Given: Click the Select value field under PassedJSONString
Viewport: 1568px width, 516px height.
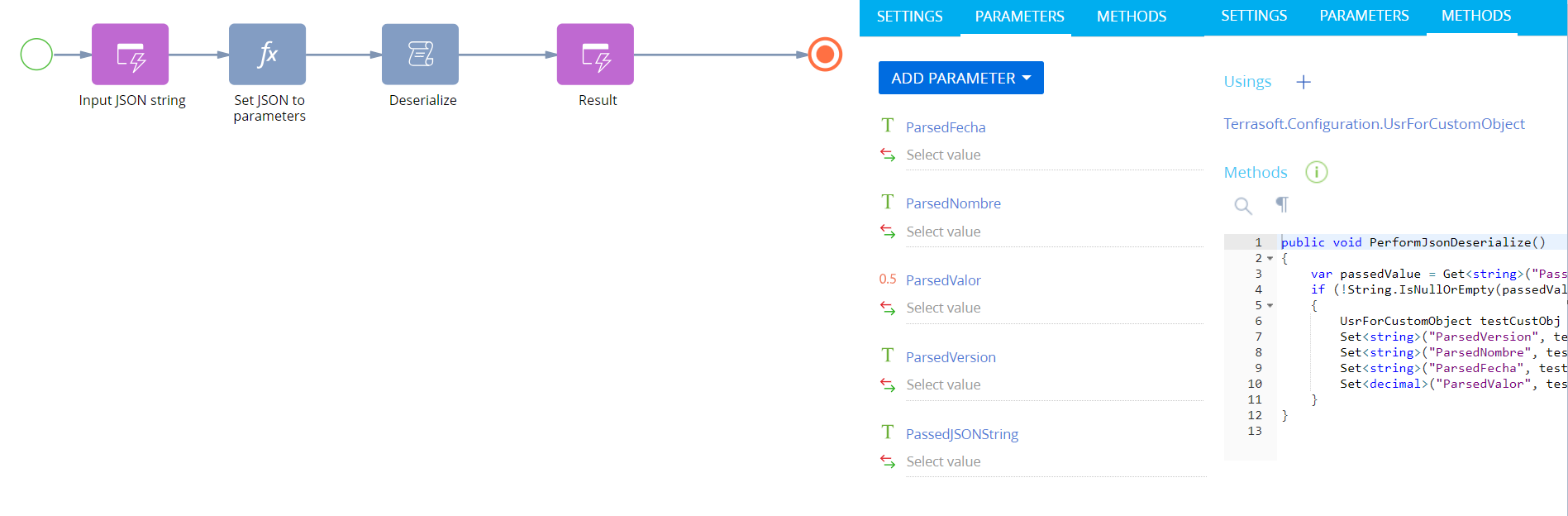Looking at the screenshot, I should point(1054,461).
